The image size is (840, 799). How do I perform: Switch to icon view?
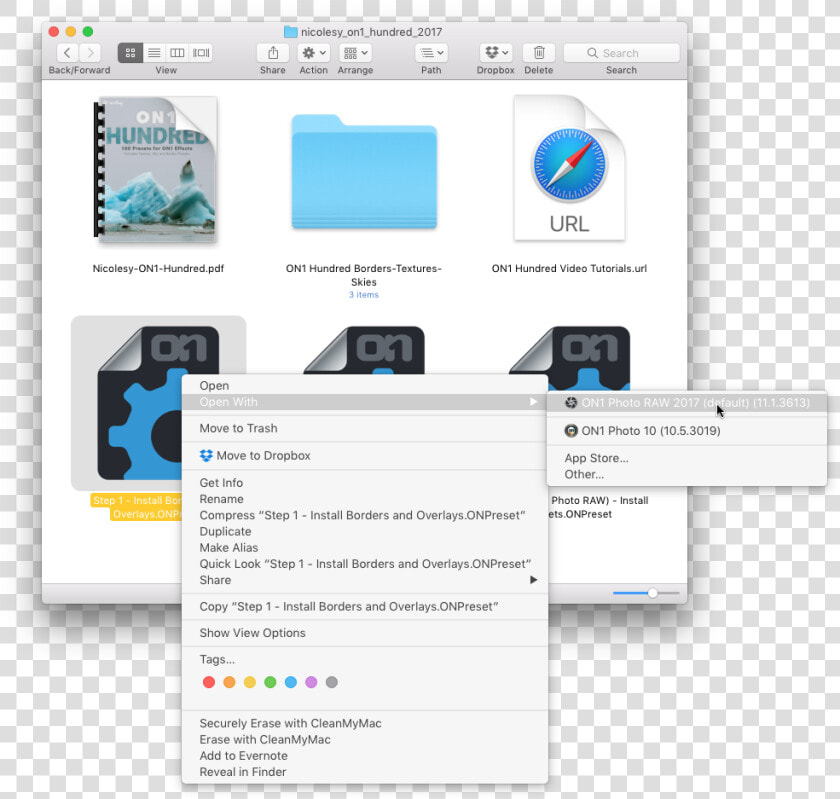click(130, 53)
